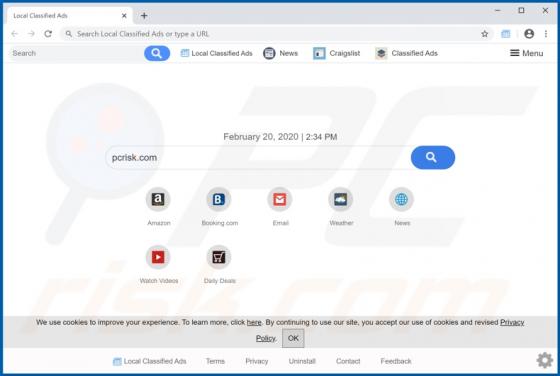Open the Uninstall footer link
Screen dimensions: 560x376
pos(302,361)
